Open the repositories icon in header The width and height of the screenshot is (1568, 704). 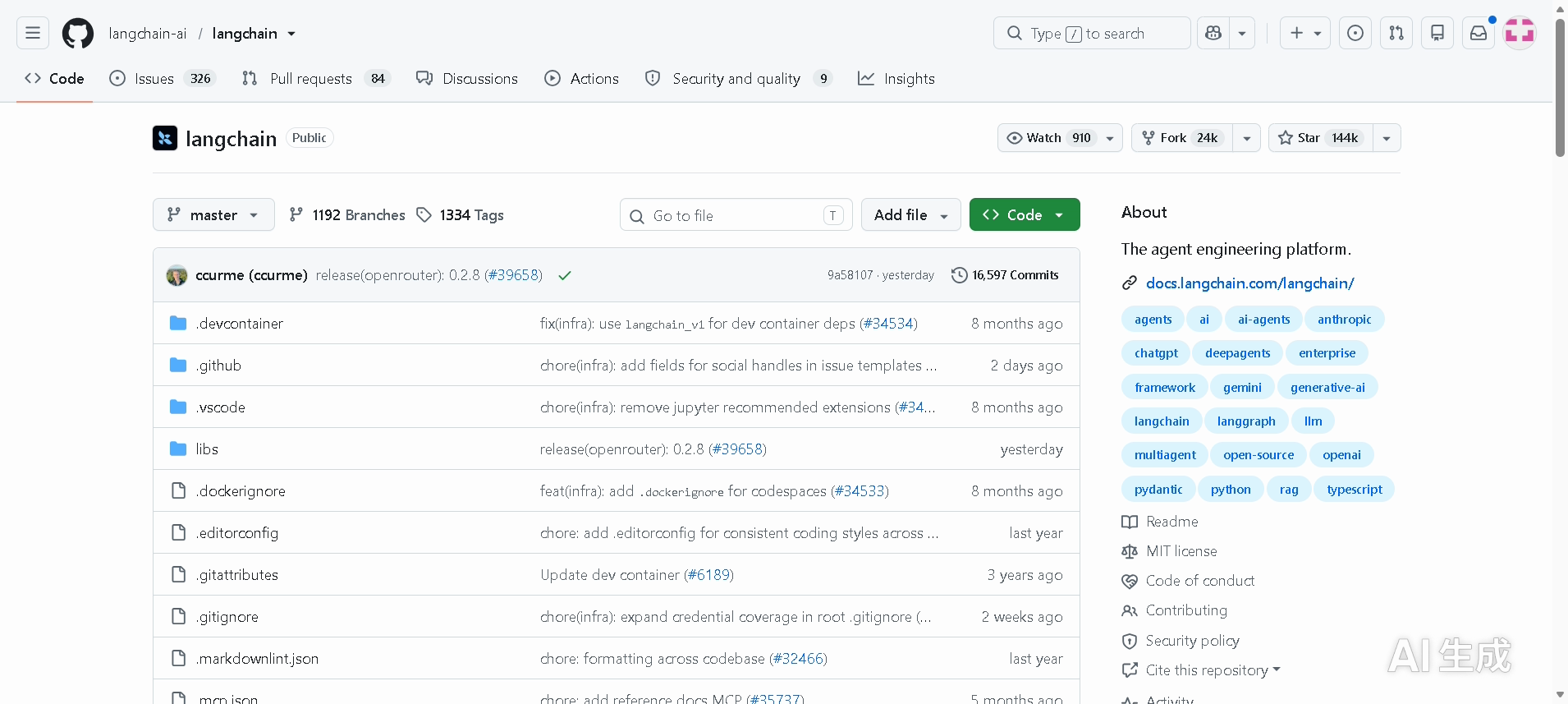[x=1437, y=33]
